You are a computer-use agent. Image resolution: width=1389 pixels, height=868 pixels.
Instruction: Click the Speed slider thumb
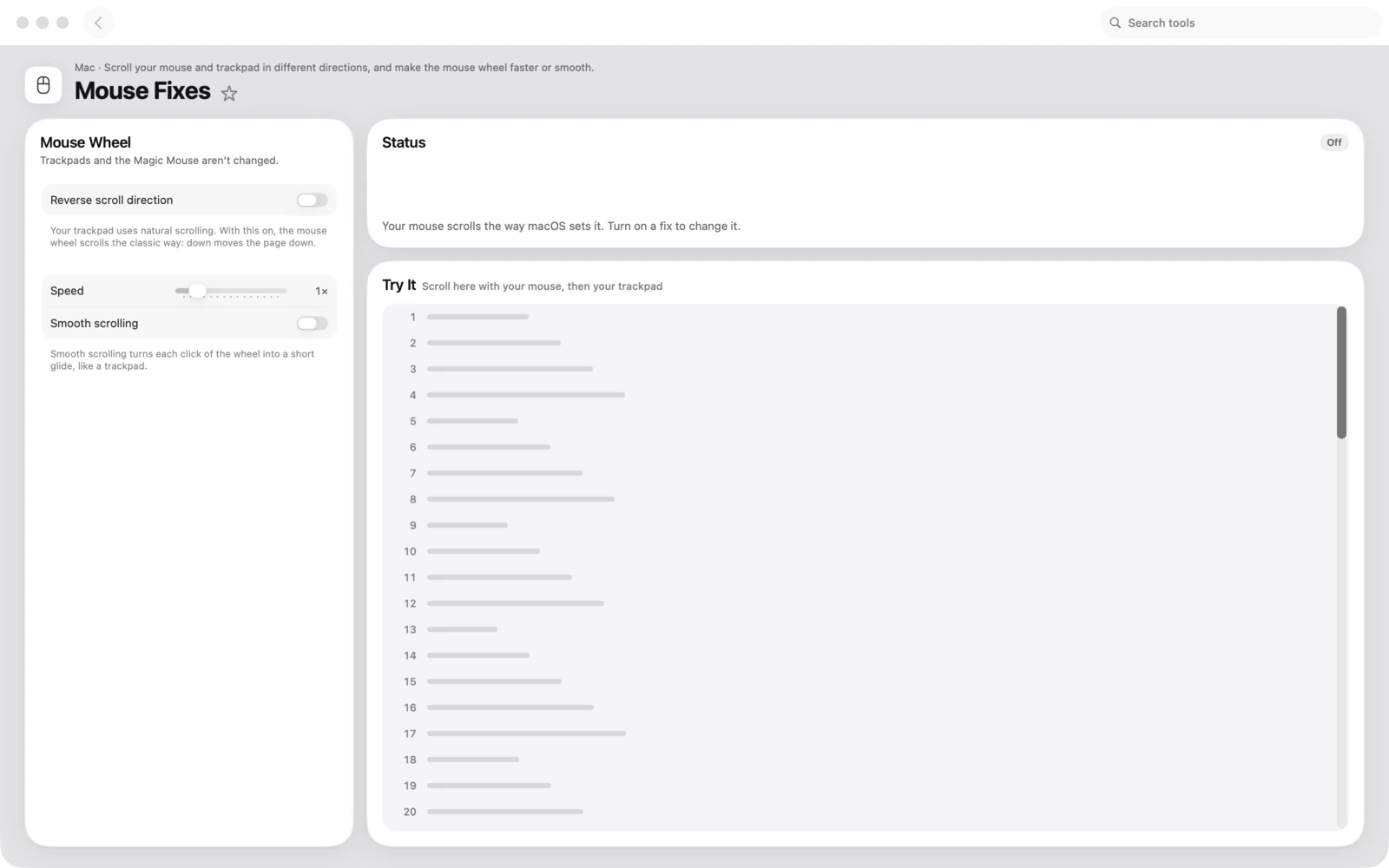[198, 291]
